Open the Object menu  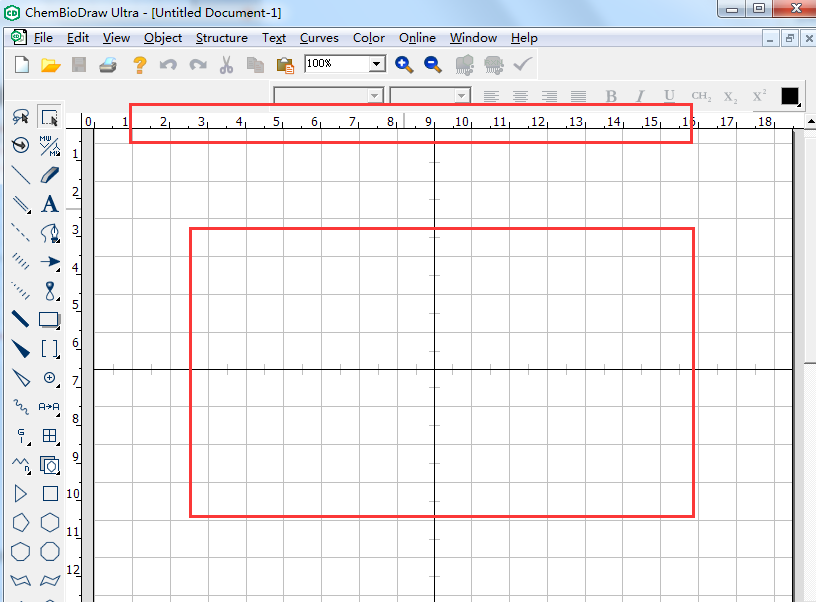(163, 38)
